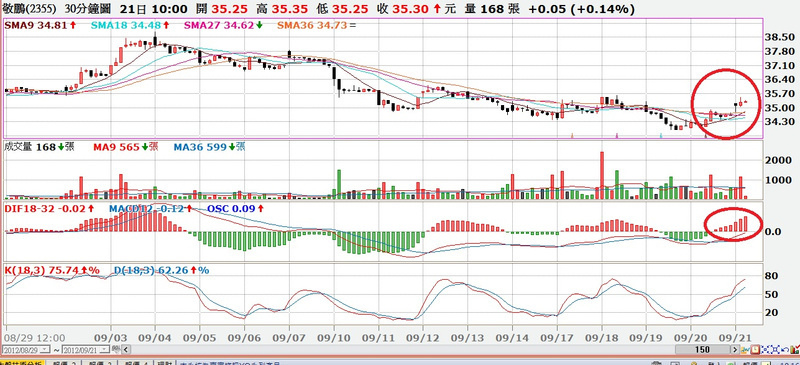Click the volume MA36 599 label
This screenshot has width=800, height=365.
point(209,147)
